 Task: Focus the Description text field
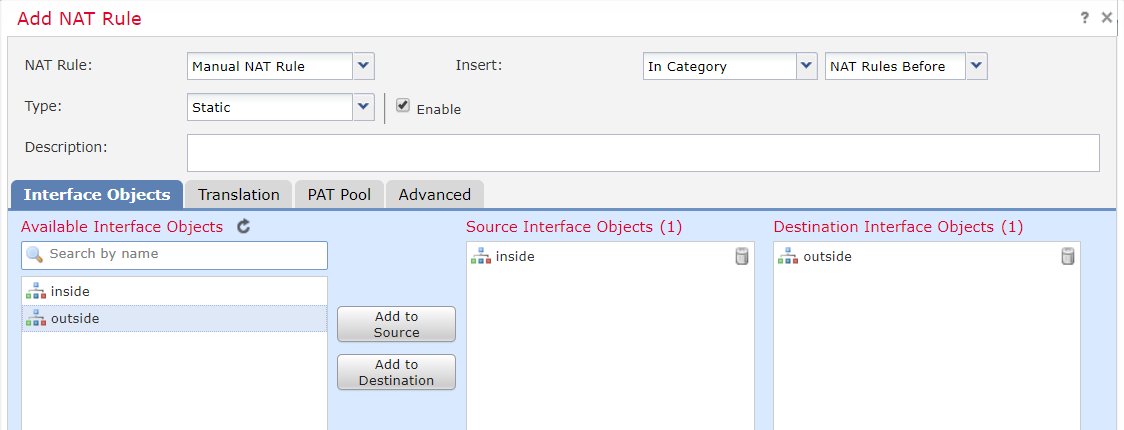coord(643,153)
